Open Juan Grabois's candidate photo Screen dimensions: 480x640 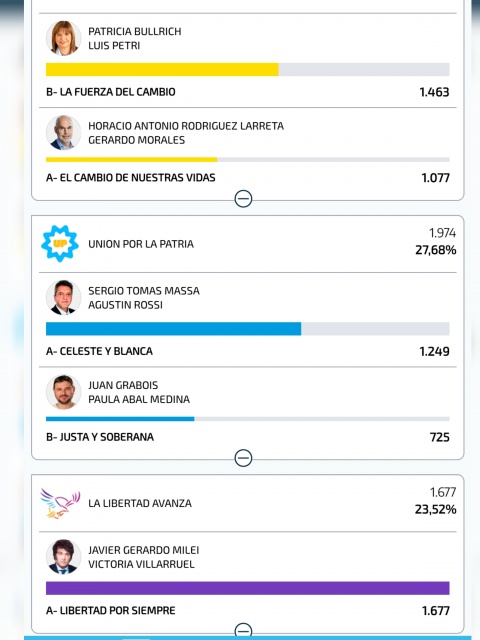63,392
